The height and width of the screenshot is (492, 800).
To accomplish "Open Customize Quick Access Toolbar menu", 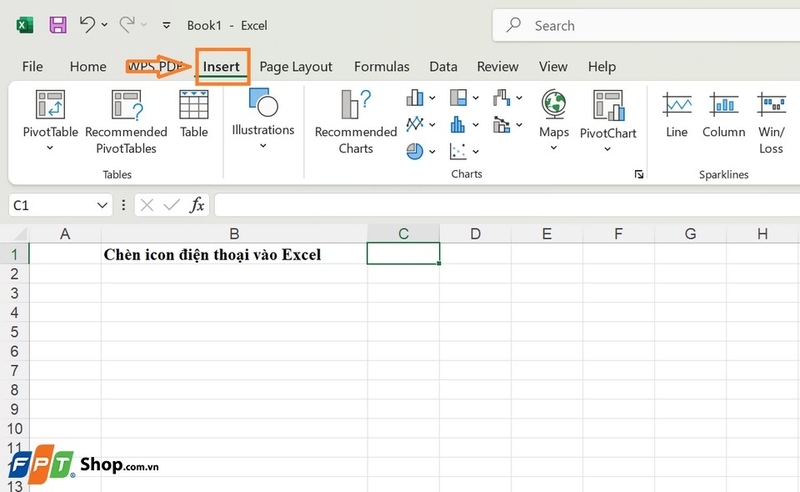I will [x=166, y=25].
